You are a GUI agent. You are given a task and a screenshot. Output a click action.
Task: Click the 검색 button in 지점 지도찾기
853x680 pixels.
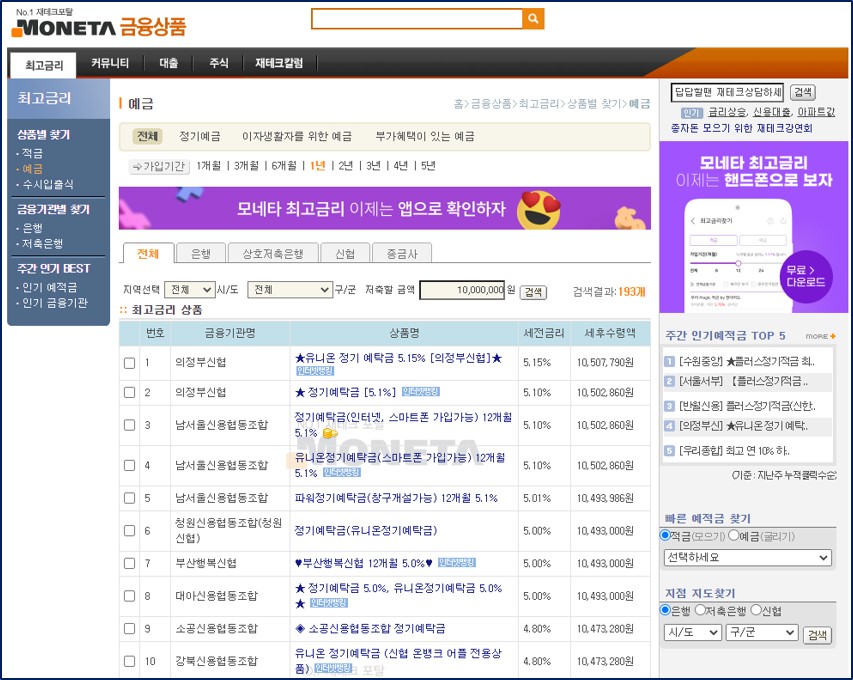pos(817,634)
